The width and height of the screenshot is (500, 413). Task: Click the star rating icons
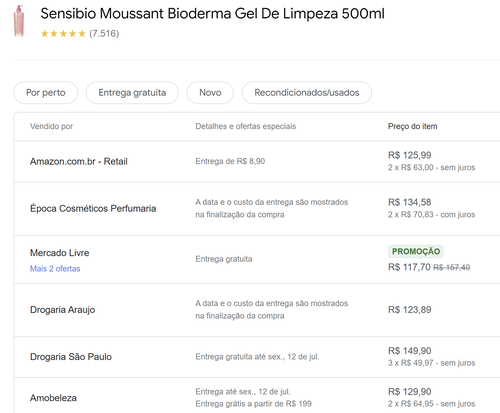click(x=63, y=34)
